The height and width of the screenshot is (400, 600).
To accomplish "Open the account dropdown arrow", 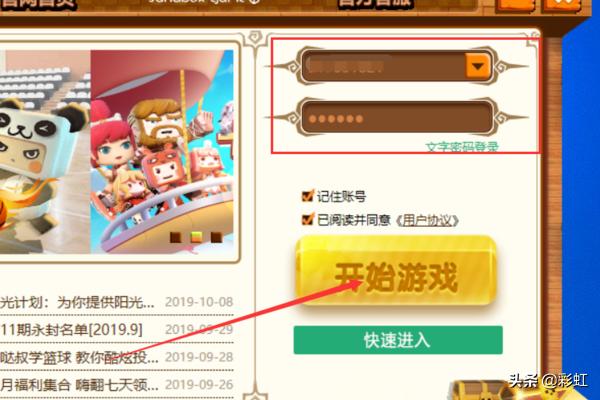I will (x=477, y=66).
